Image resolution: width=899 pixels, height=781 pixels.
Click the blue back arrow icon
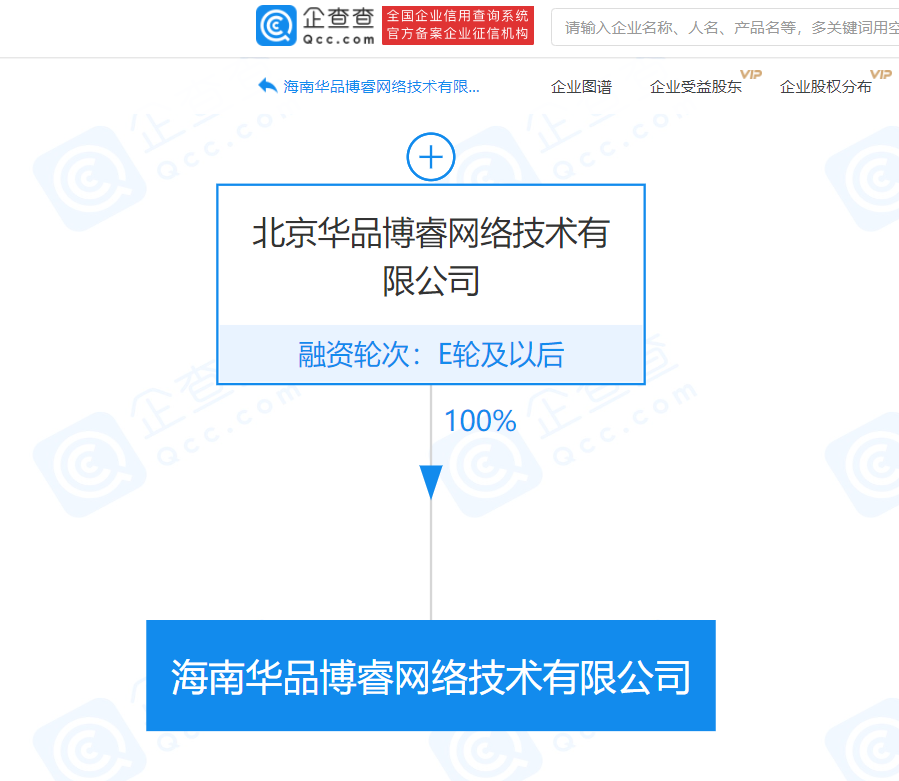[268, 86]
